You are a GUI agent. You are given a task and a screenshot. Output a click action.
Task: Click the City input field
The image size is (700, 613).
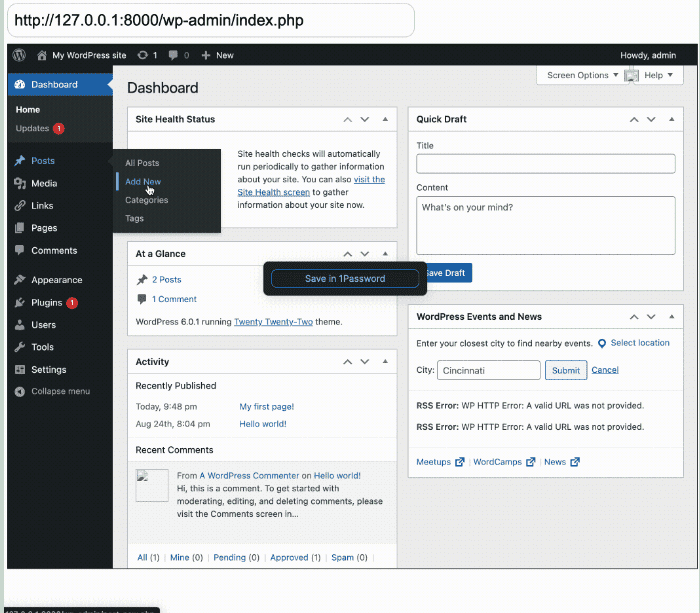[489, 371]
